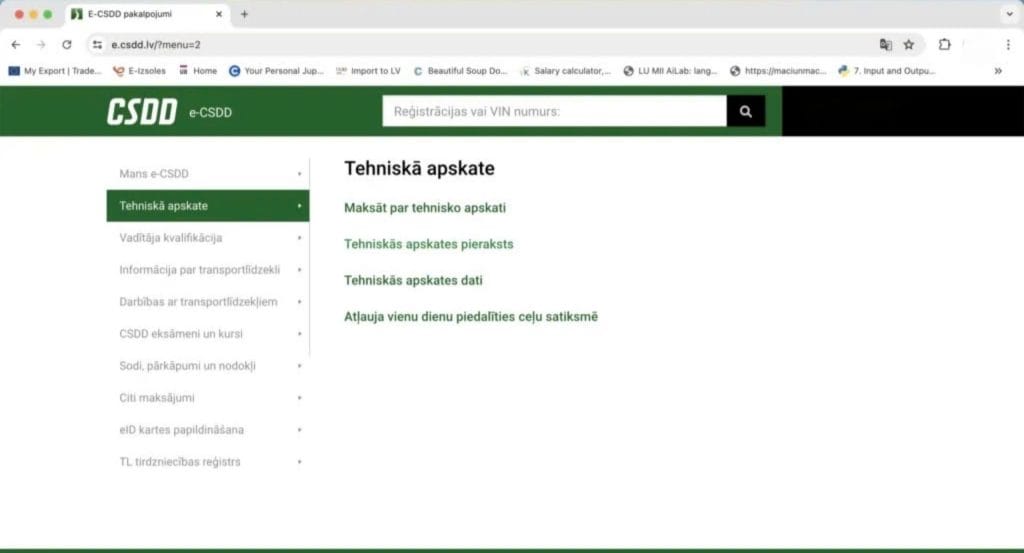
Task: Click the CSDD logo
Action: 142,112
